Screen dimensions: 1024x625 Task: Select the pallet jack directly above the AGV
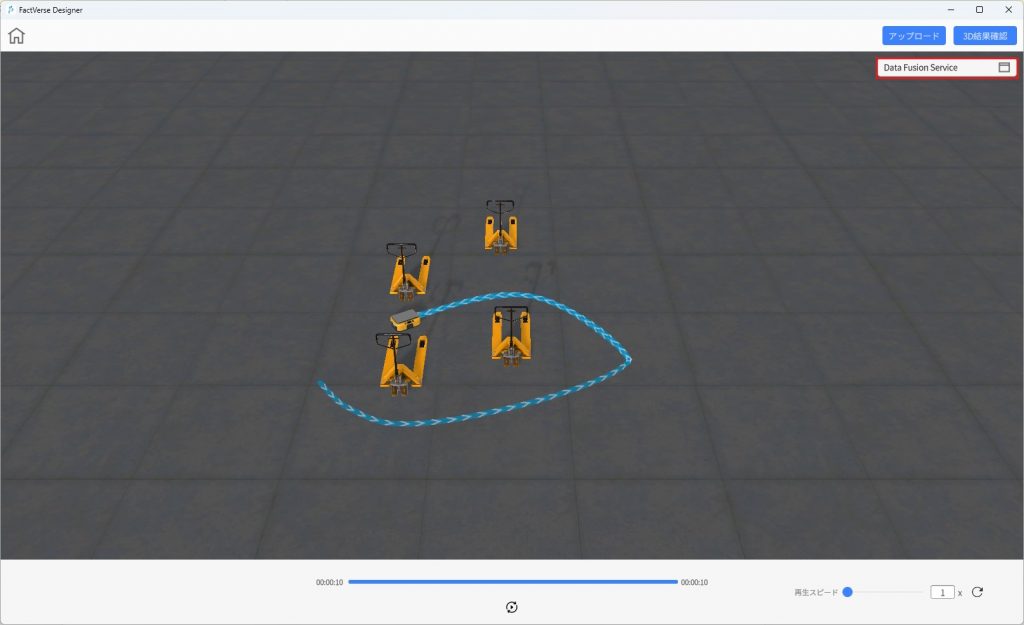(x=408, y=270)
